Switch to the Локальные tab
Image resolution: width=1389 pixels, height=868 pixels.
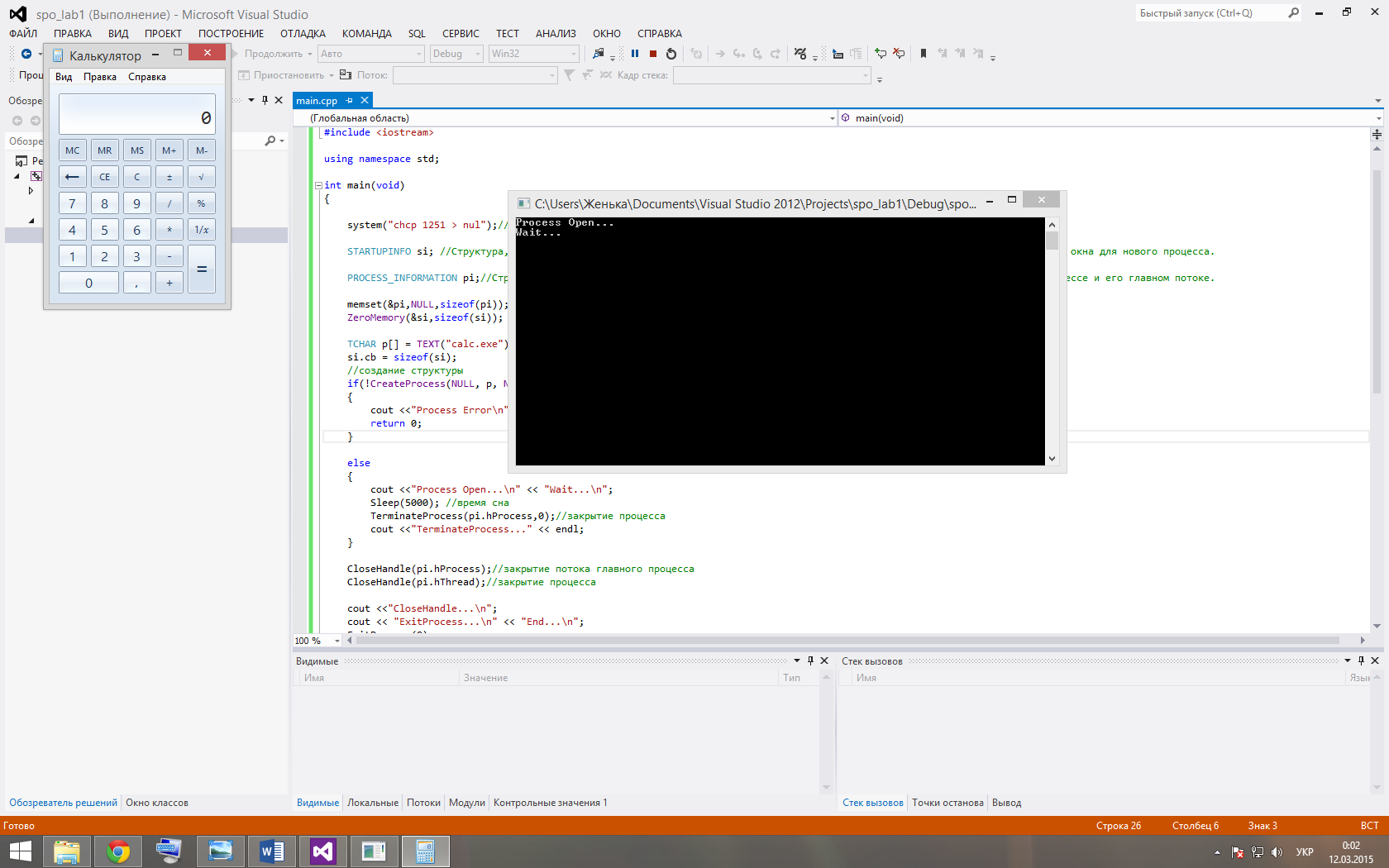[x=373, y=803]
